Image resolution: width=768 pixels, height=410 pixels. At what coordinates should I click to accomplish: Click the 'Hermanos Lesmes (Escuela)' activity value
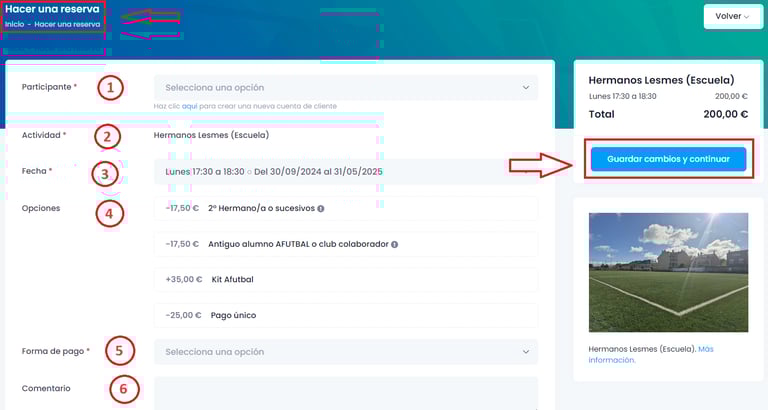211,135
